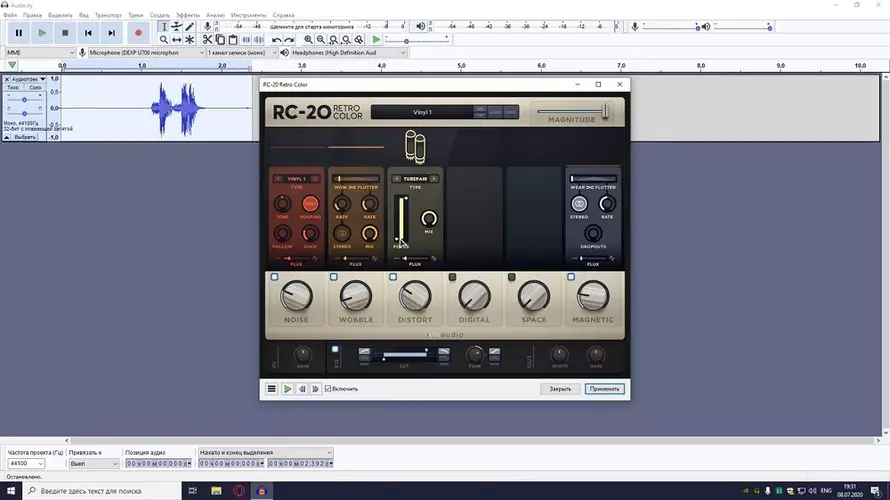
Task: Click the Pause button in Audacity transport
Action: click(x=19, y=33)
